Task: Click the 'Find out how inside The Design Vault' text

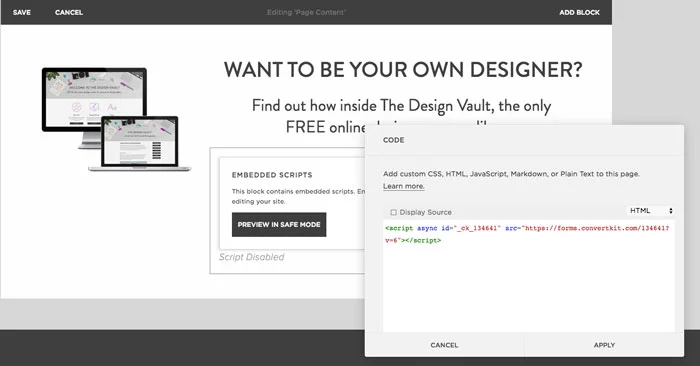Action: (x=401, y=116)
